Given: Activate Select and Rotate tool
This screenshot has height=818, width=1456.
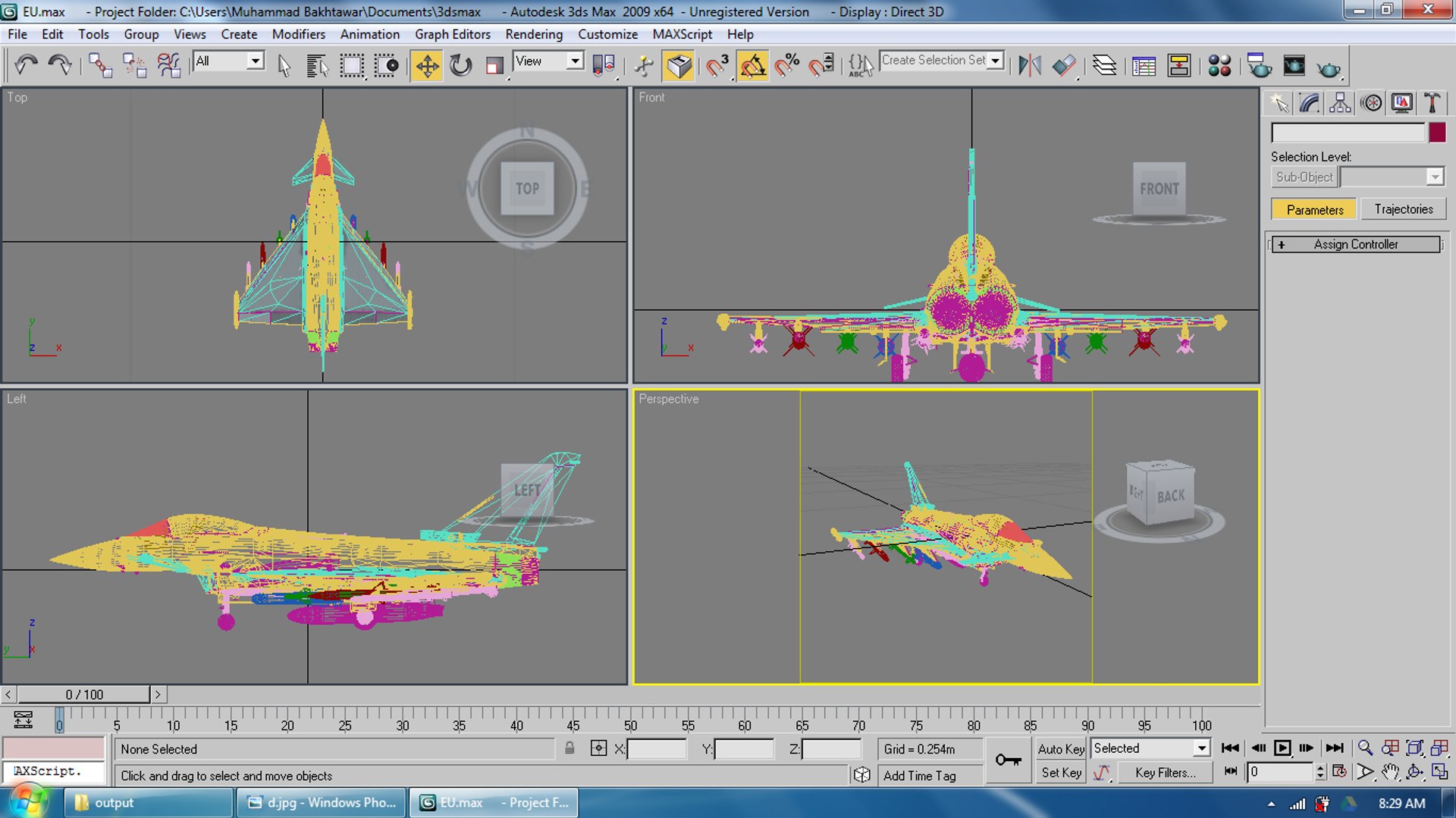Looking at the screenshot, I should pos(460,65).
